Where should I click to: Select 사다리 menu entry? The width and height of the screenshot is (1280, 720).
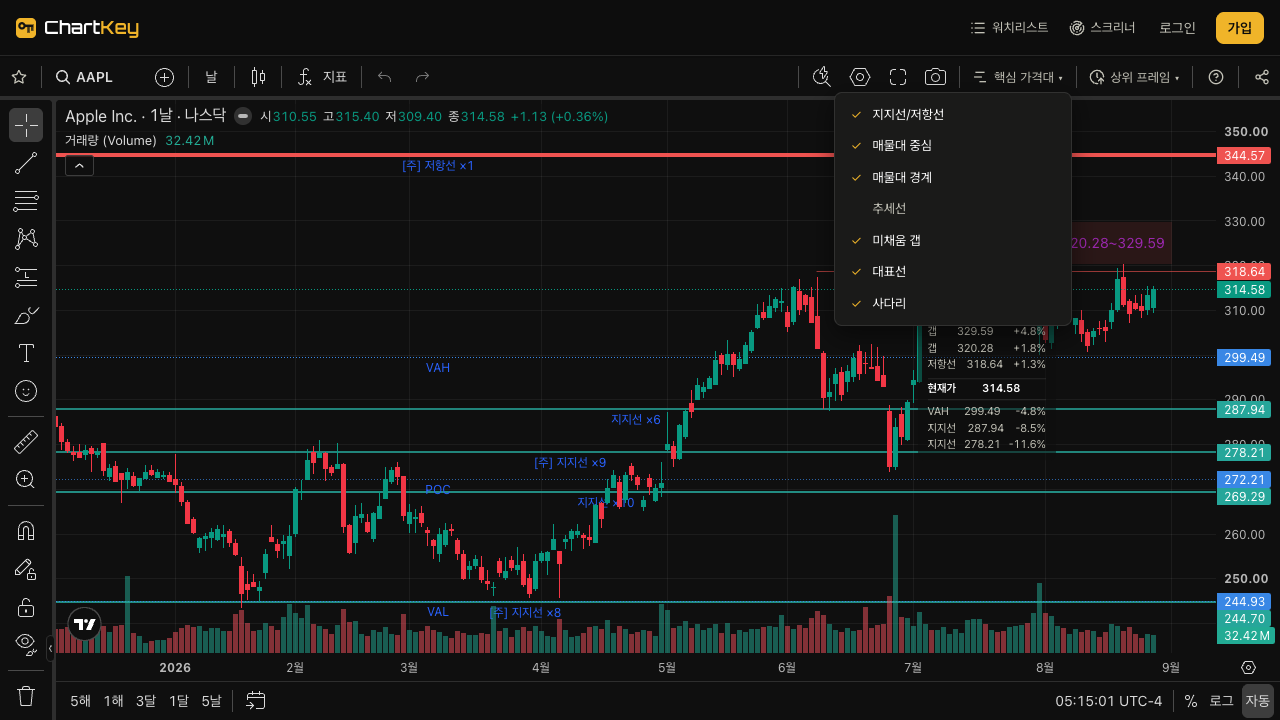(953, 303)
